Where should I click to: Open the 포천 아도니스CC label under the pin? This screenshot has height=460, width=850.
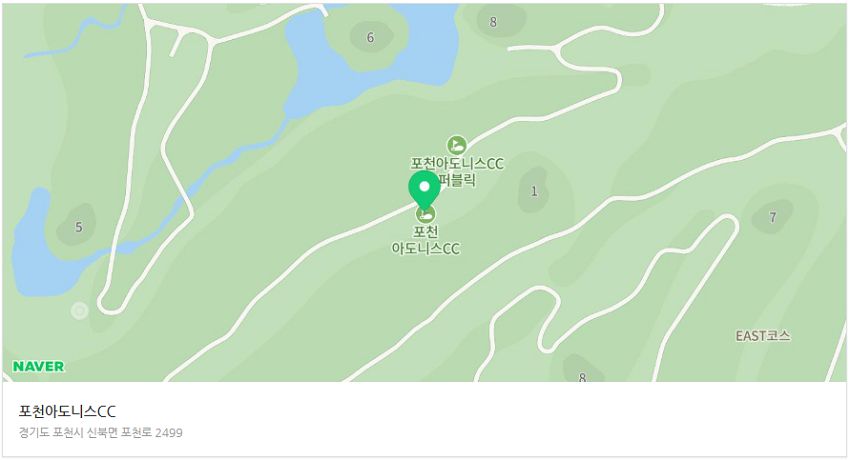[426, 241]
